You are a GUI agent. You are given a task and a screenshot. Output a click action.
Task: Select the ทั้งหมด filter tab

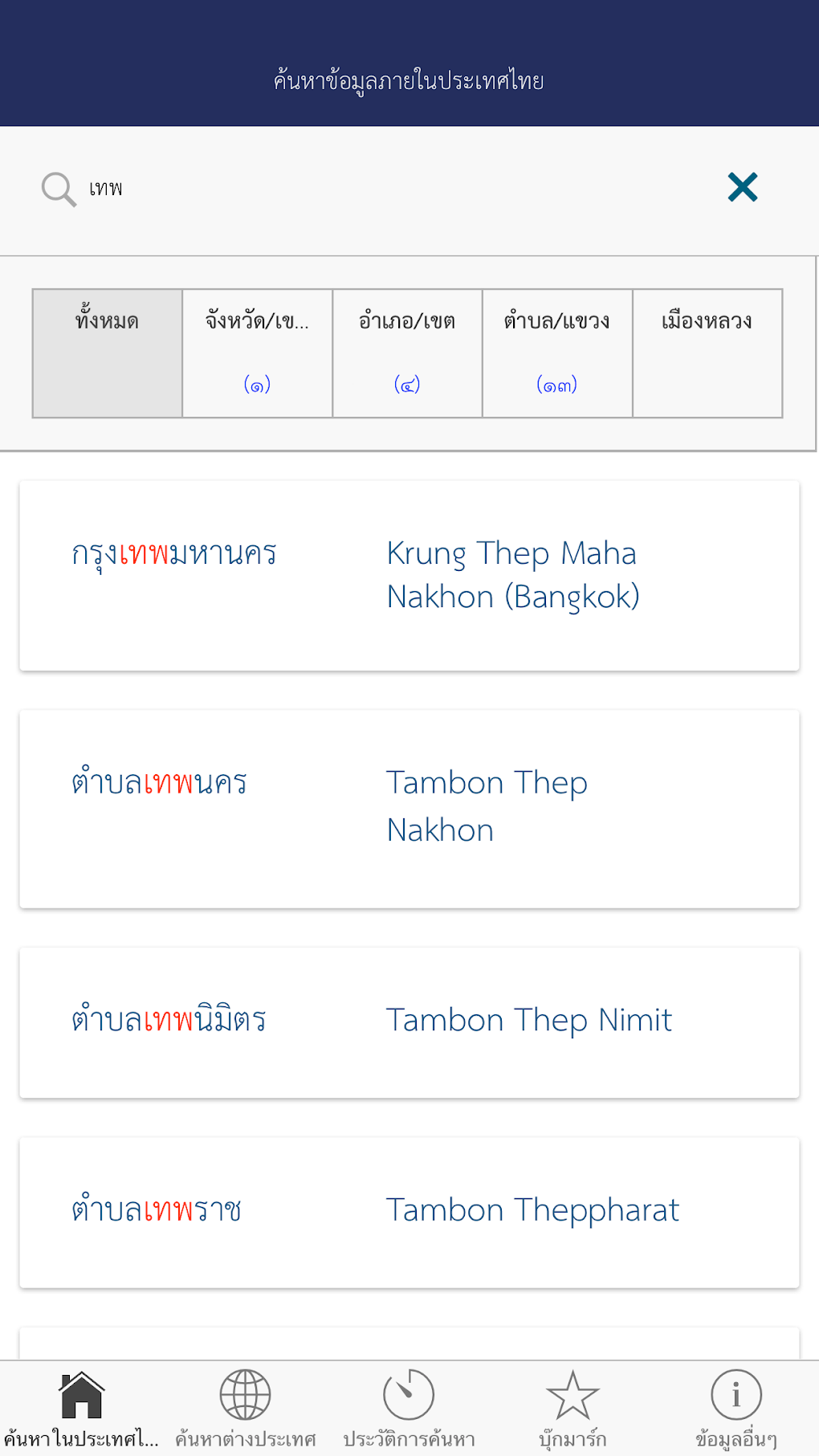pos(108,353)
